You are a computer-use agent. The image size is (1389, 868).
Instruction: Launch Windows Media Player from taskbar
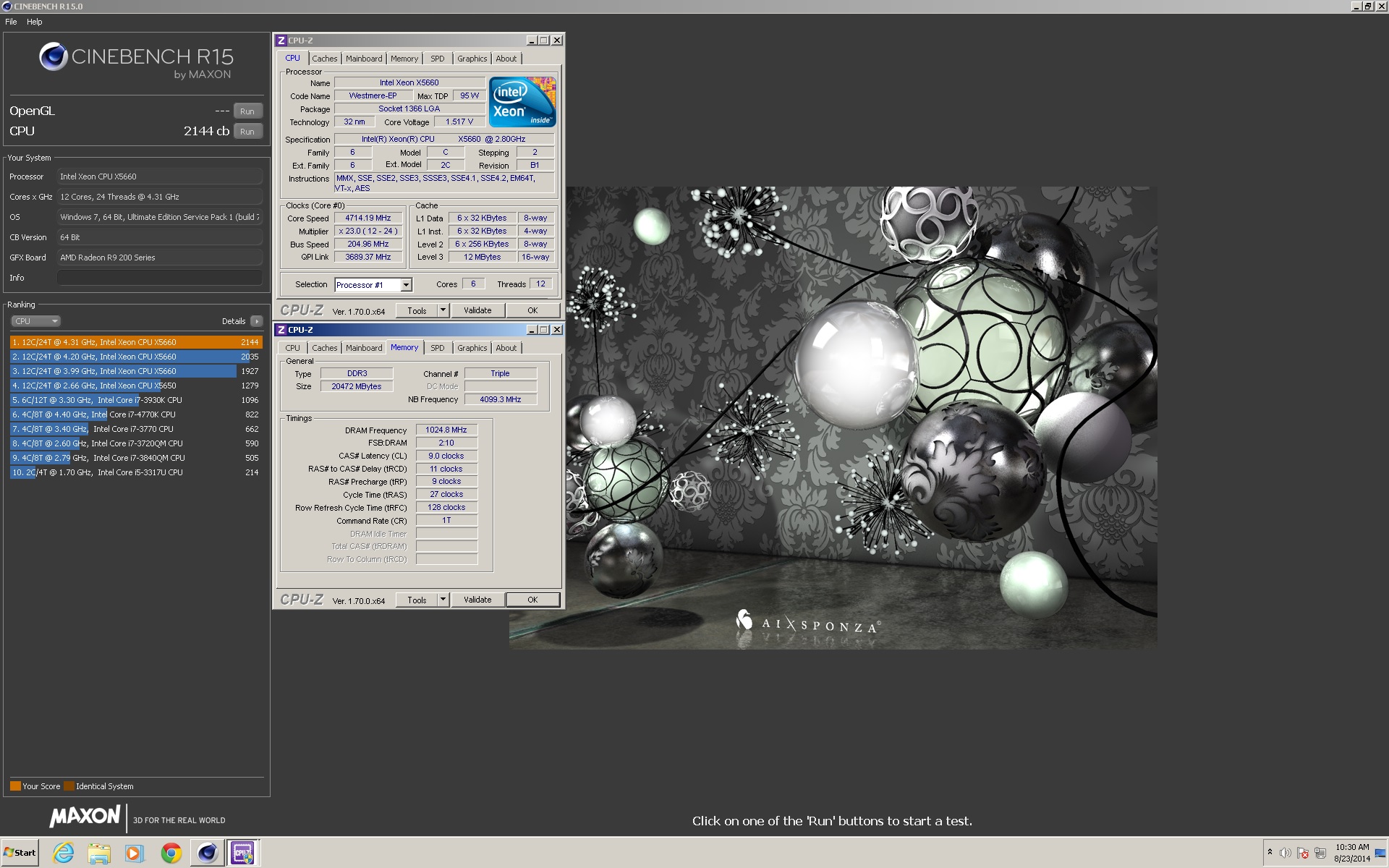point(134,853)
